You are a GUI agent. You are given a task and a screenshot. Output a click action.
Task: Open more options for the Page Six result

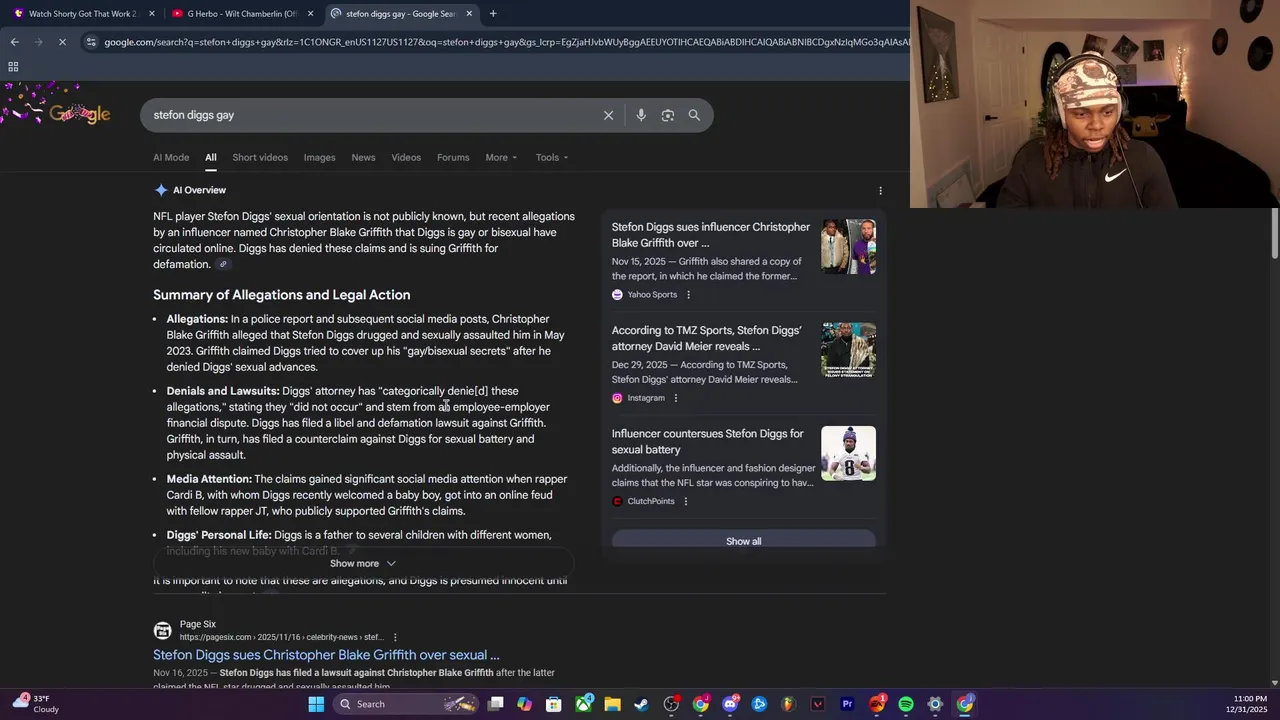[x=395, y=637]
